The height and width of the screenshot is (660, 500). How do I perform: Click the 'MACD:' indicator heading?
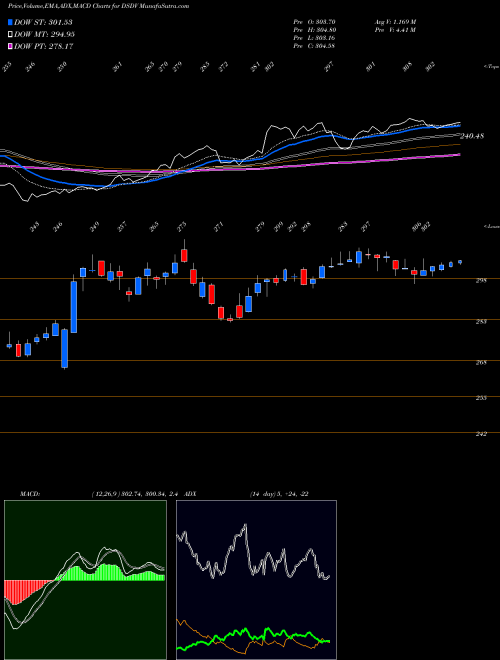(x=29, y=494)
